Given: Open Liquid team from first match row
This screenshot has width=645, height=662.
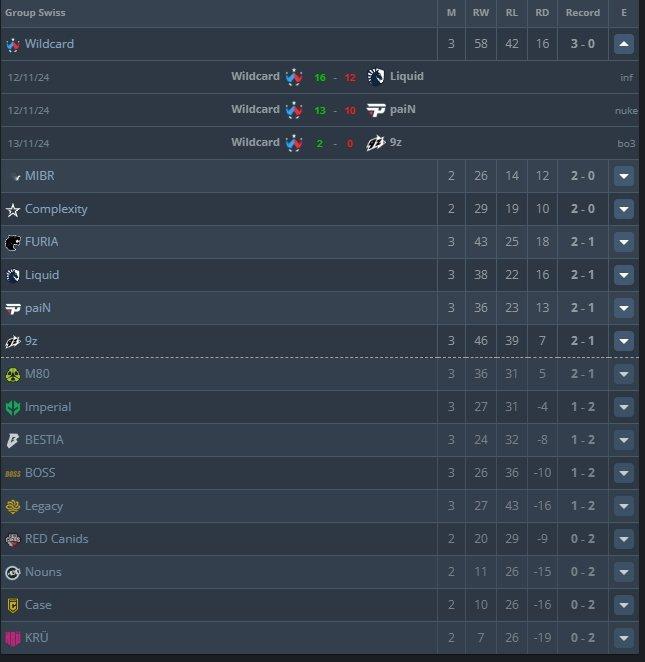Looking at the screenshot, I should click(407, 76).
